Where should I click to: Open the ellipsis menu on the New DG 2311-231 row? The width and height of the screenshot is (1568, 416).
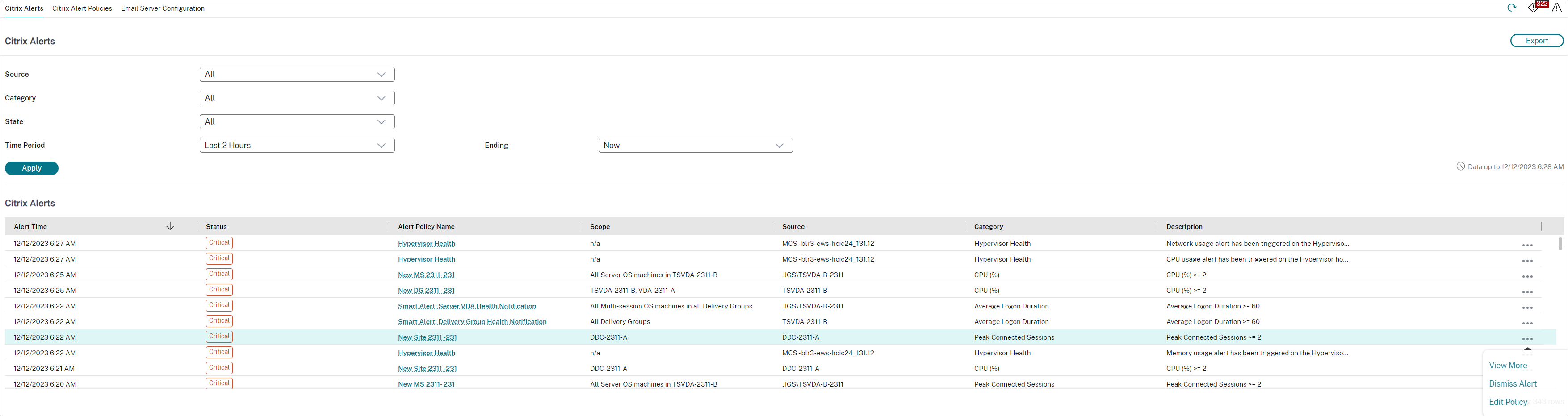[x=1527, y=292]
